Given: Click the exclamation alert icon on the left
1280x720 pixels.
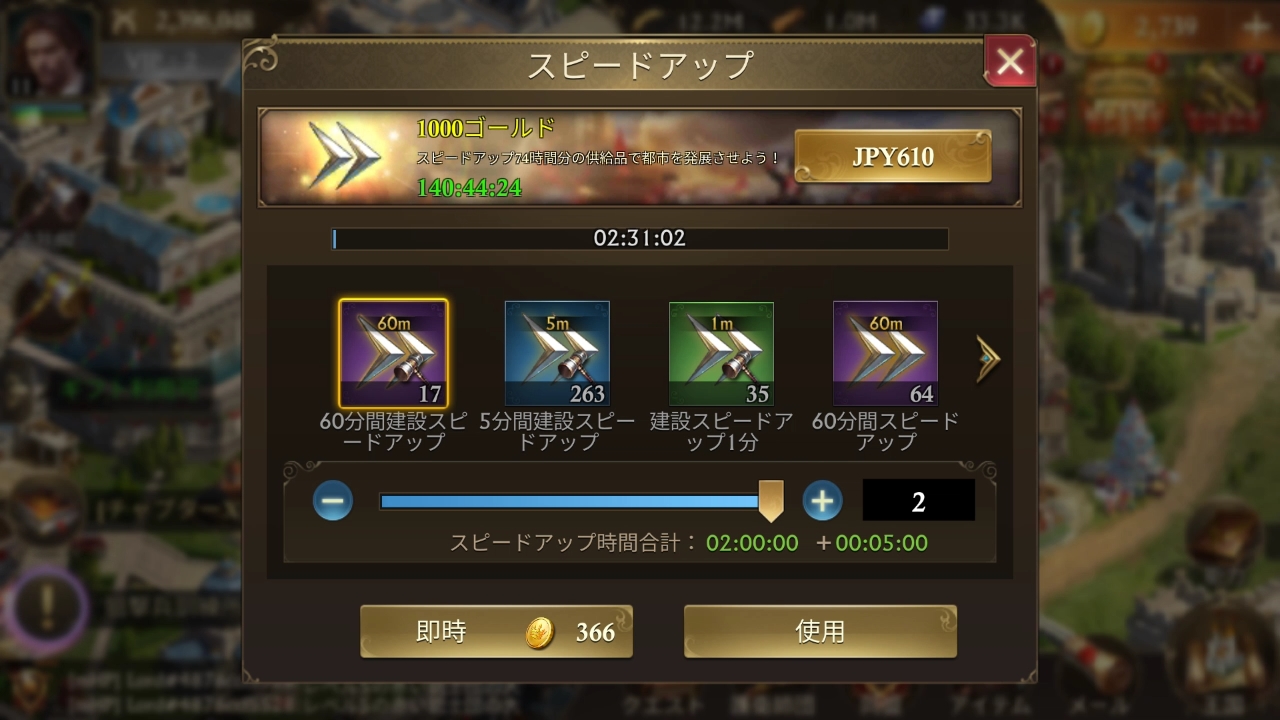Looking at the screenshot, I should (x=47, y=605).
